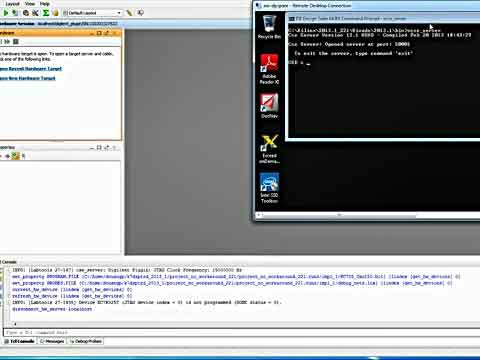Switch to the Debug Probes tab
The image size is (480, 360).
[86, 341]
